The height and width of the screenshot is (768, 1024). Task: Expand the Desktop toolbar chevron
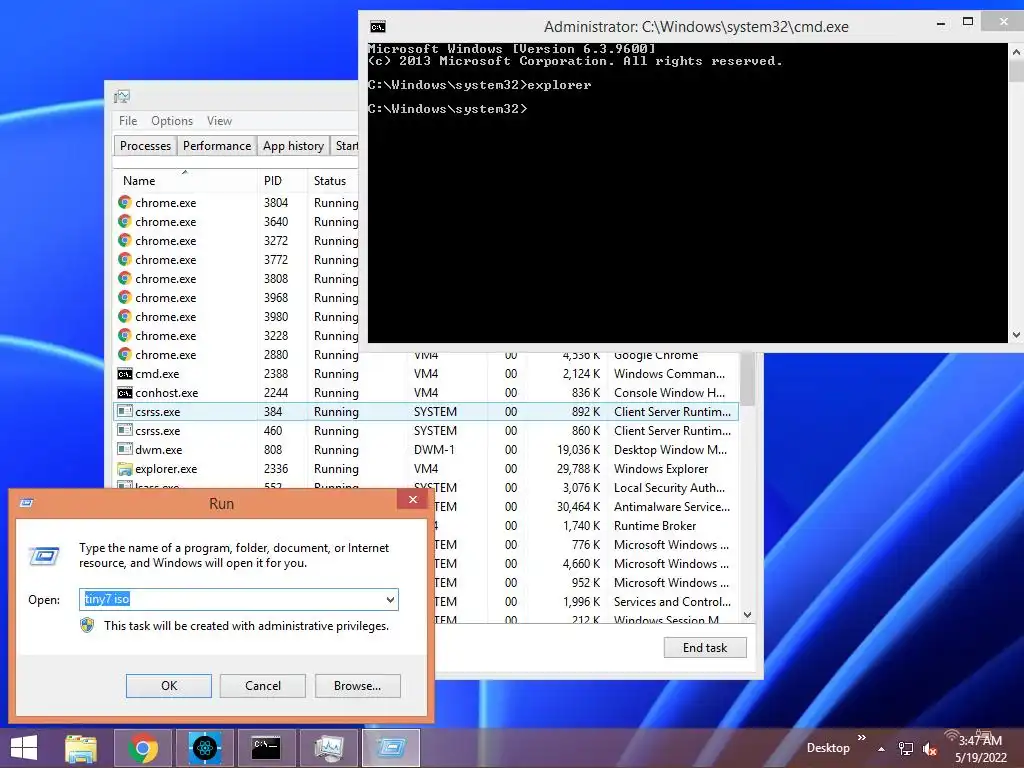click(x=861, y=737)
